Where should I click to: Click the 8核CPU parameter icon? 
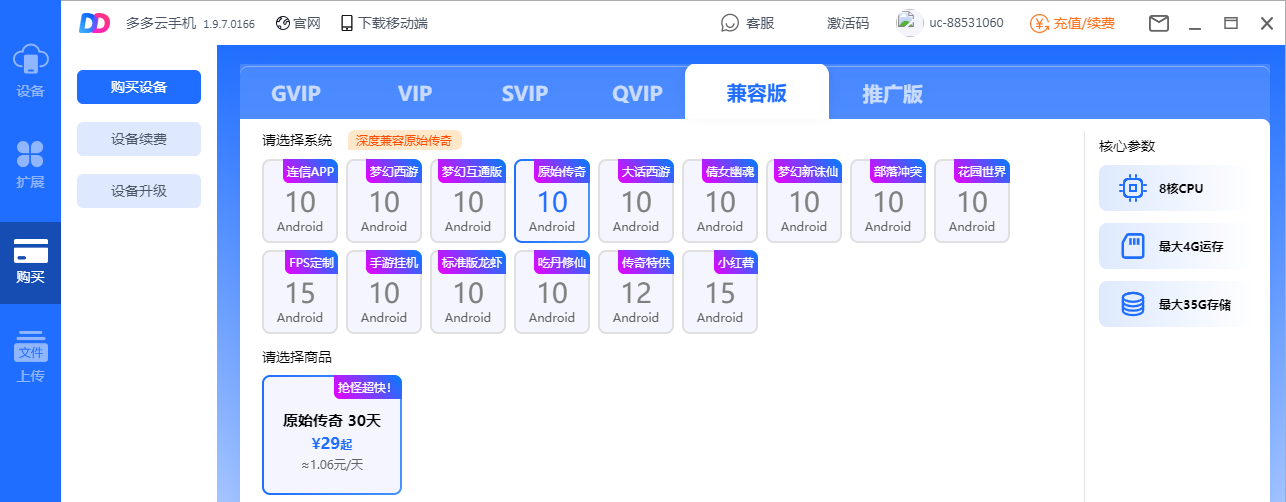point(1133,188)
